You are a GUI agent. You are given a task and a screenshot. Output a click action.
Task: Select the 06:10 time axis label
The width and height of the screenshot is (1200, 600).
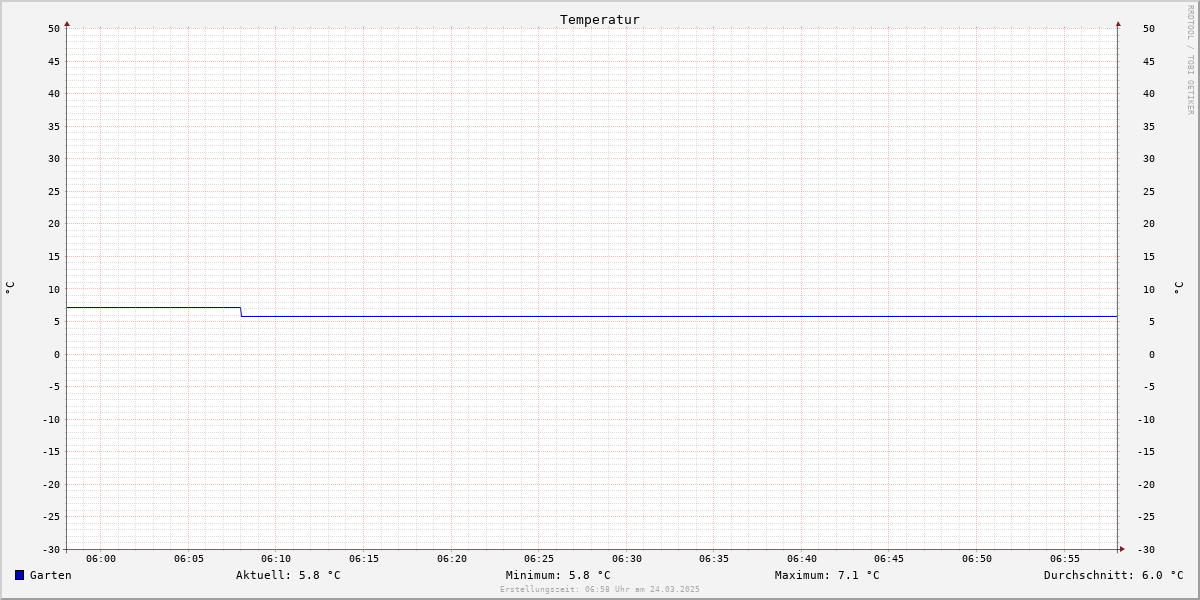276,559
